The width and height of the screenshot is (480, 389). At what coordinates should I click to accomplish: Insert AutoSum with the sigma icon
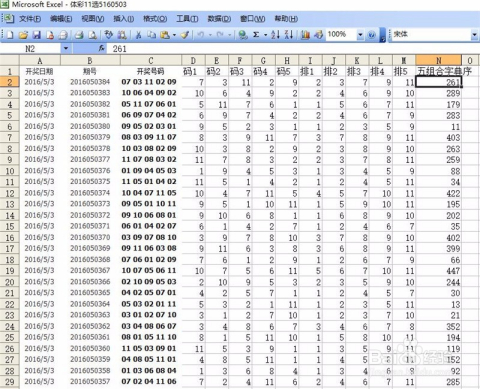[x=256, y=34]
